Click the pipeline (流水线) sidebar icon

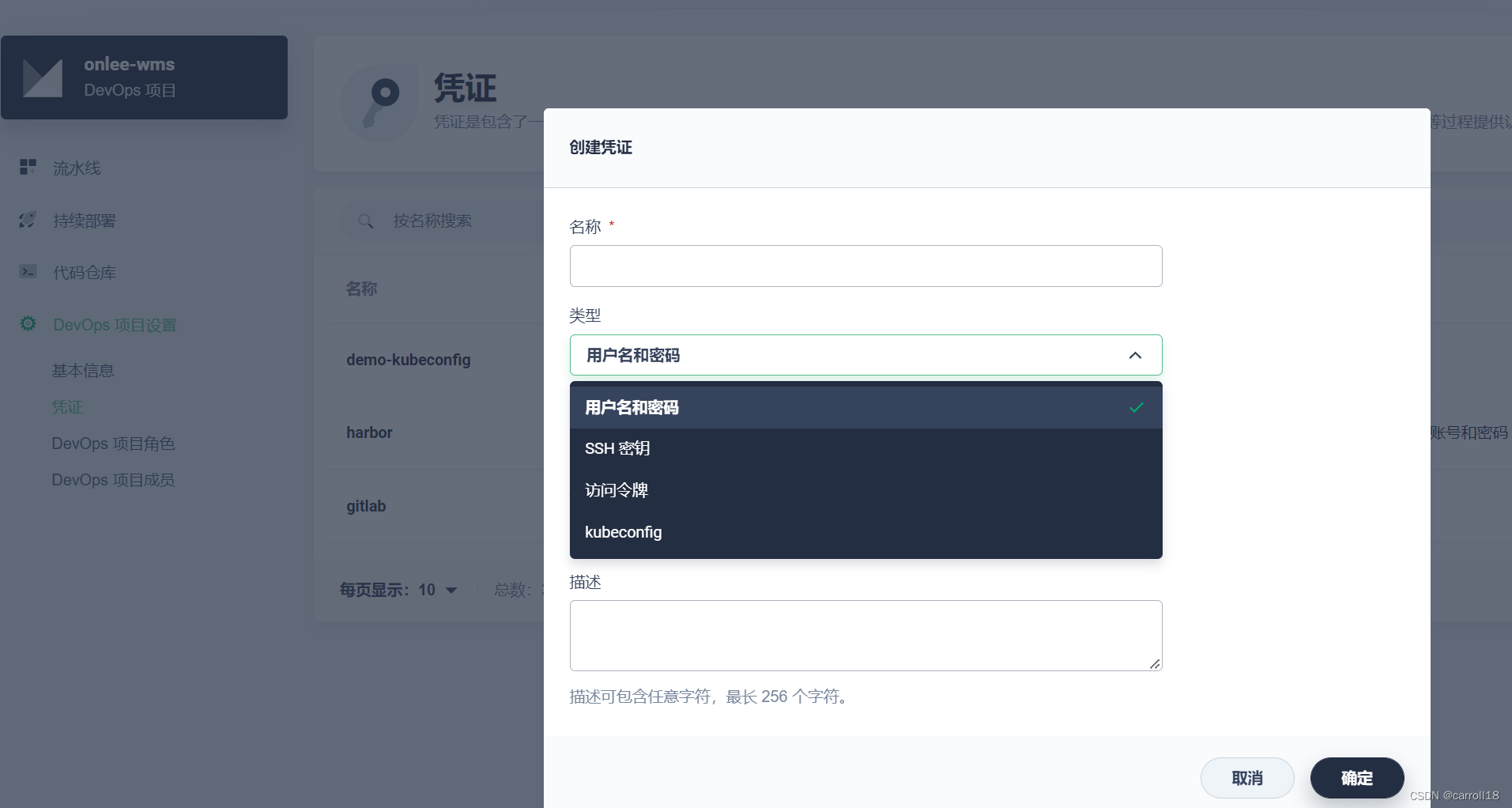click(28, 167)
